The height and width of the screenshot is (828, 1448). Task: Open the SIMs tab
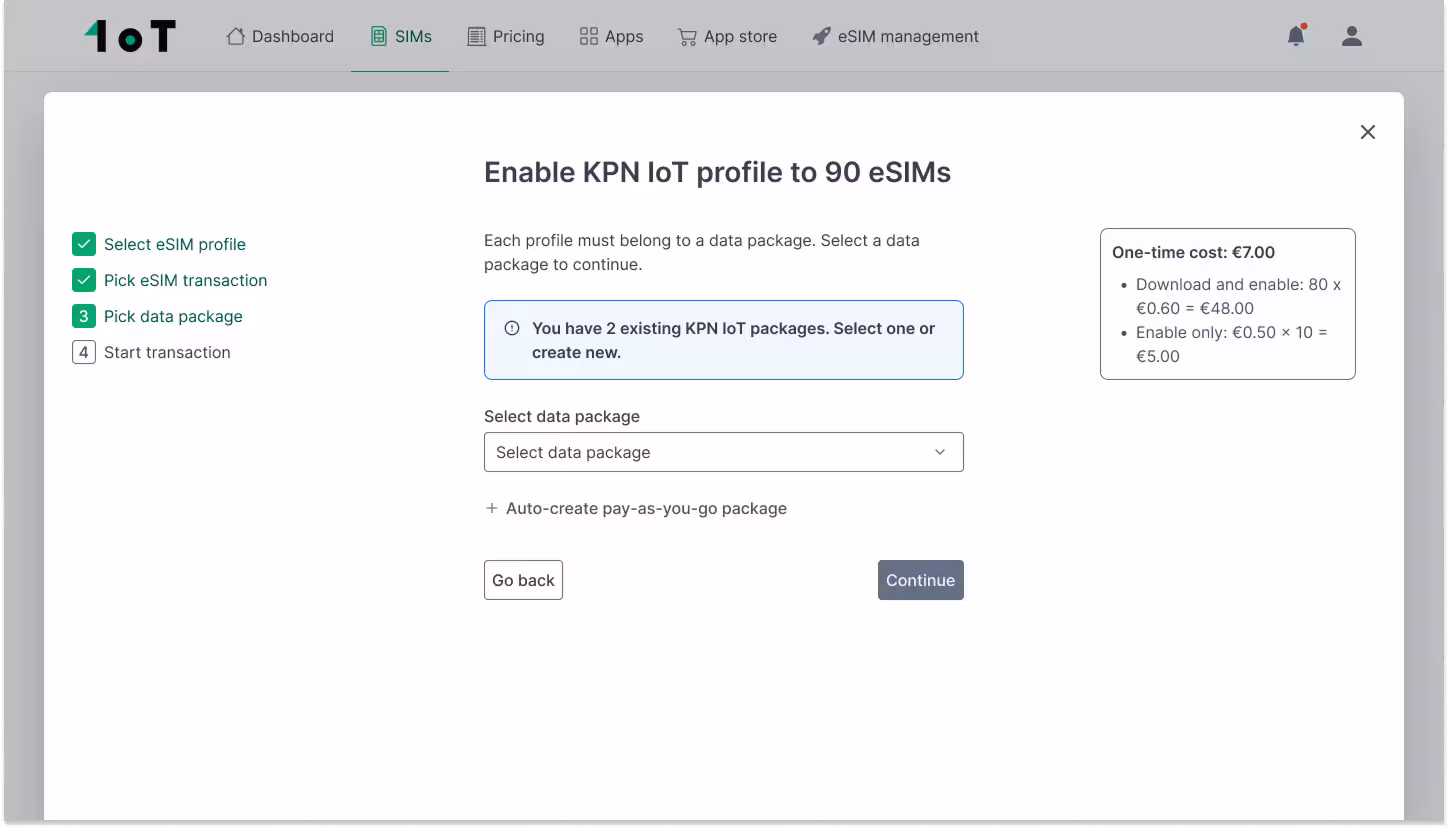(x=400, y=36)
